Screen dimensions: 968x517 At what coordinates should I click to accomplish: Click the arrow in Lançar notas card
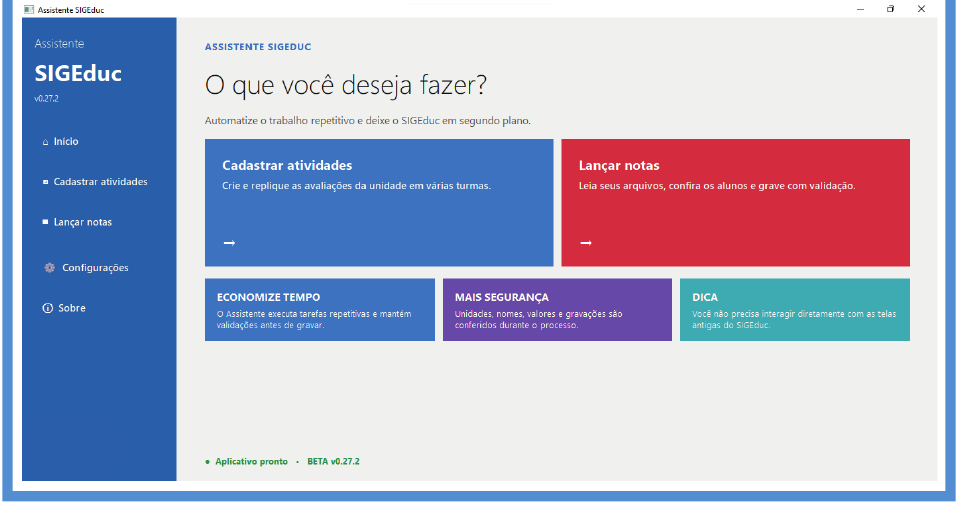(x=586, y=243)
